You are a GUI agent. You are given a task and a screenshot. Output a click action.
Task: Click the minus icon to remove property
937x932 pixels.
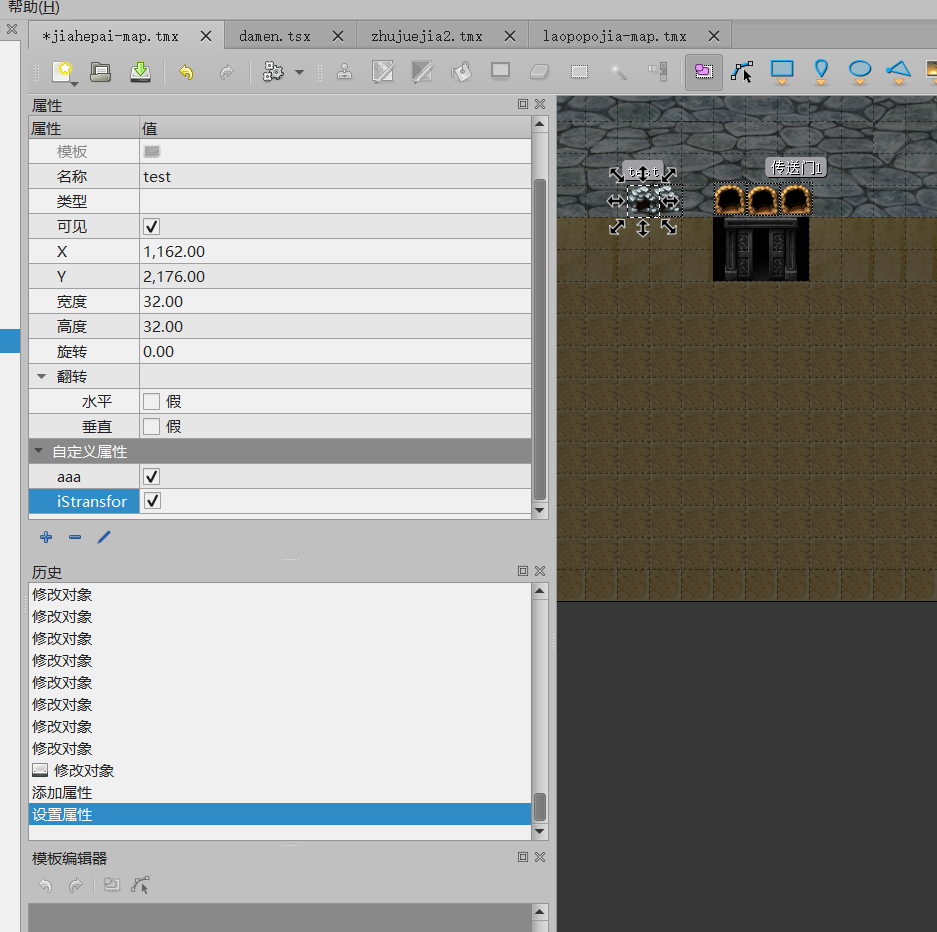(x=75, y=537)
